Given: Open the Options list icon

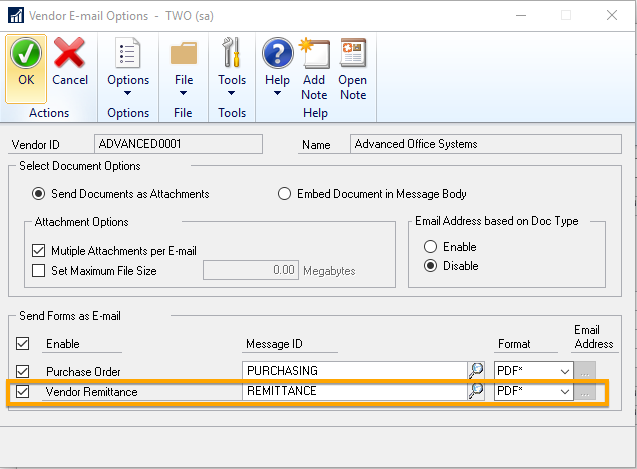Looking at the screenshot, I should (128, 53).
